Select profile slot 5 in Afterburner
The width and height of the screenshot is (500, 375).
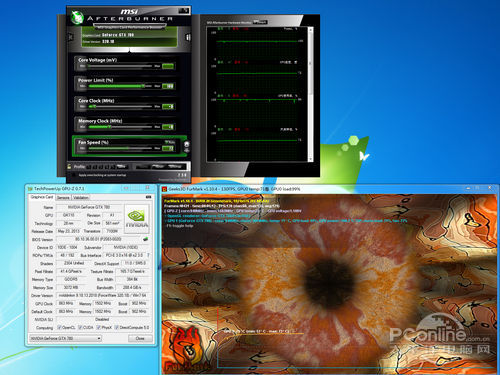point(113,166)
